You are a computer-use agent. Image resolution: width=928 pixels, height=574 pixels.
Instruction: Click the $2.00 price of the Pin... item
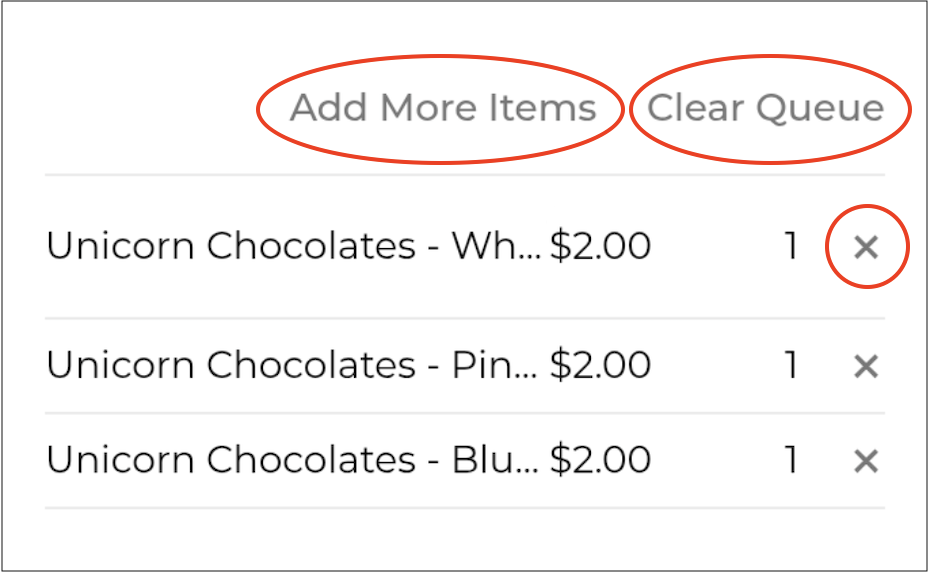601,366
